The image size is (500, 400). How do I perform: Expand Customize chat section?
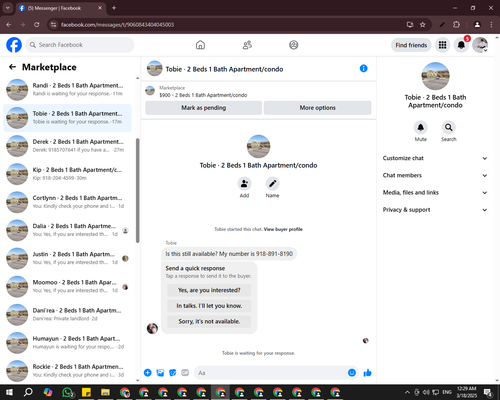[x=435, y=158]
